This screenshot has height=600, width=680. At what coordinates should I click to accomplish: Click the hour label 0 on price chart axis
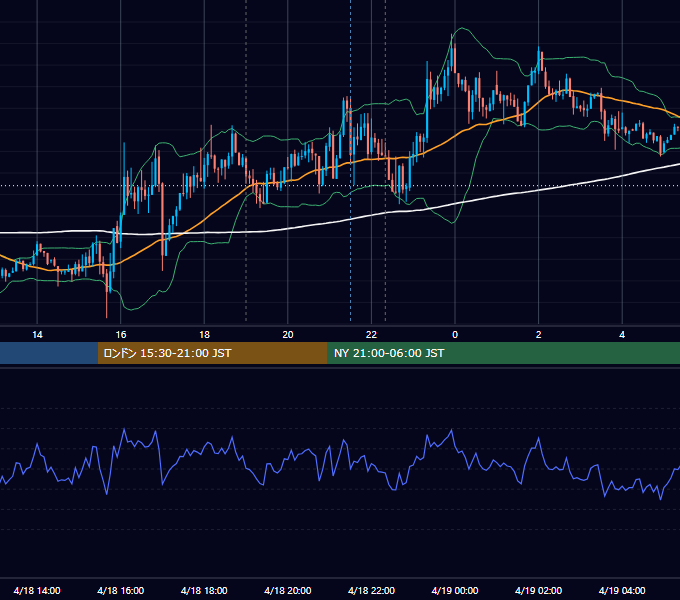click(455, 335)
